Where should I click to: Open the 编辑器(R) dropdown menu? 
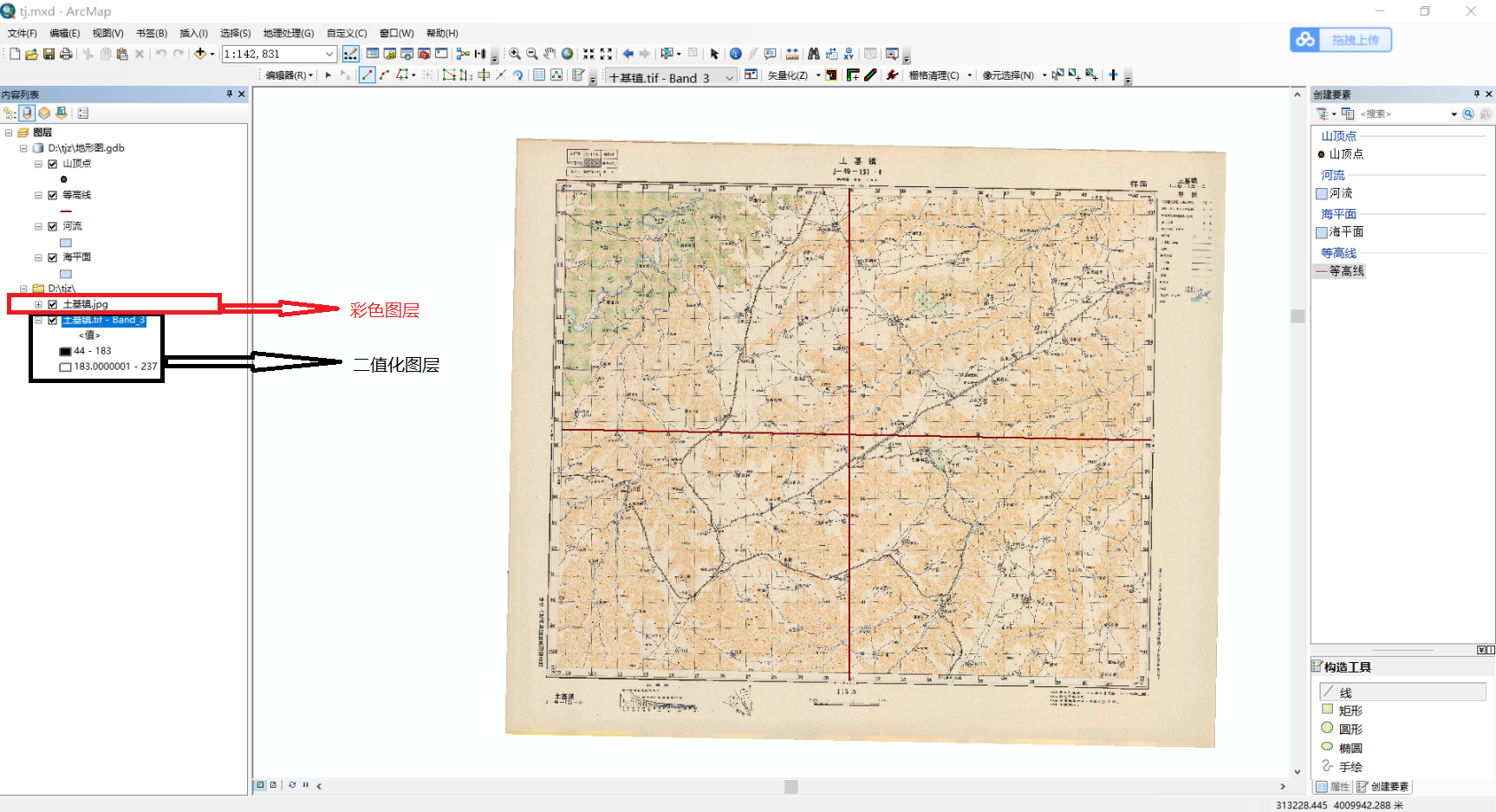point(289,75)
